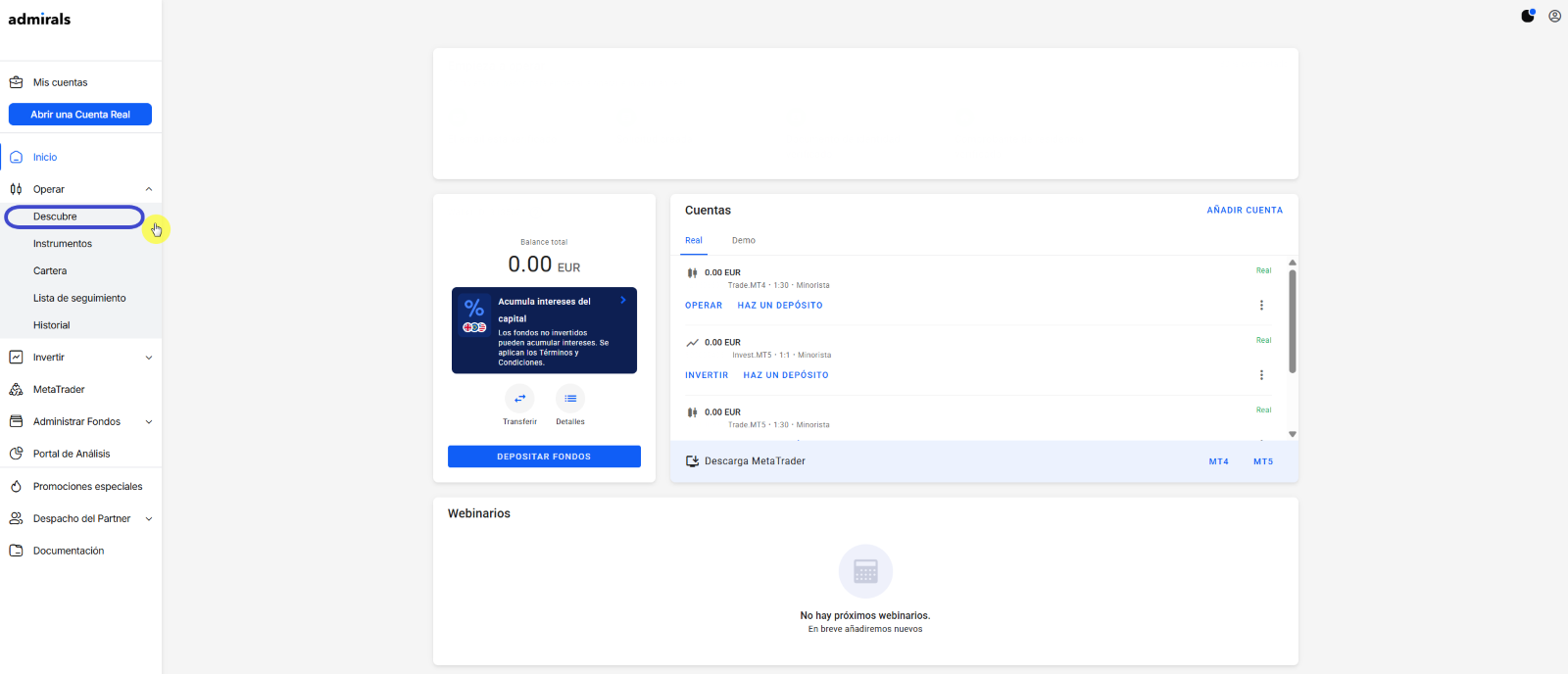Switch to the Demo accounts tab
The height and width of the screenshot is (674, 1568).
click(744, 241)
